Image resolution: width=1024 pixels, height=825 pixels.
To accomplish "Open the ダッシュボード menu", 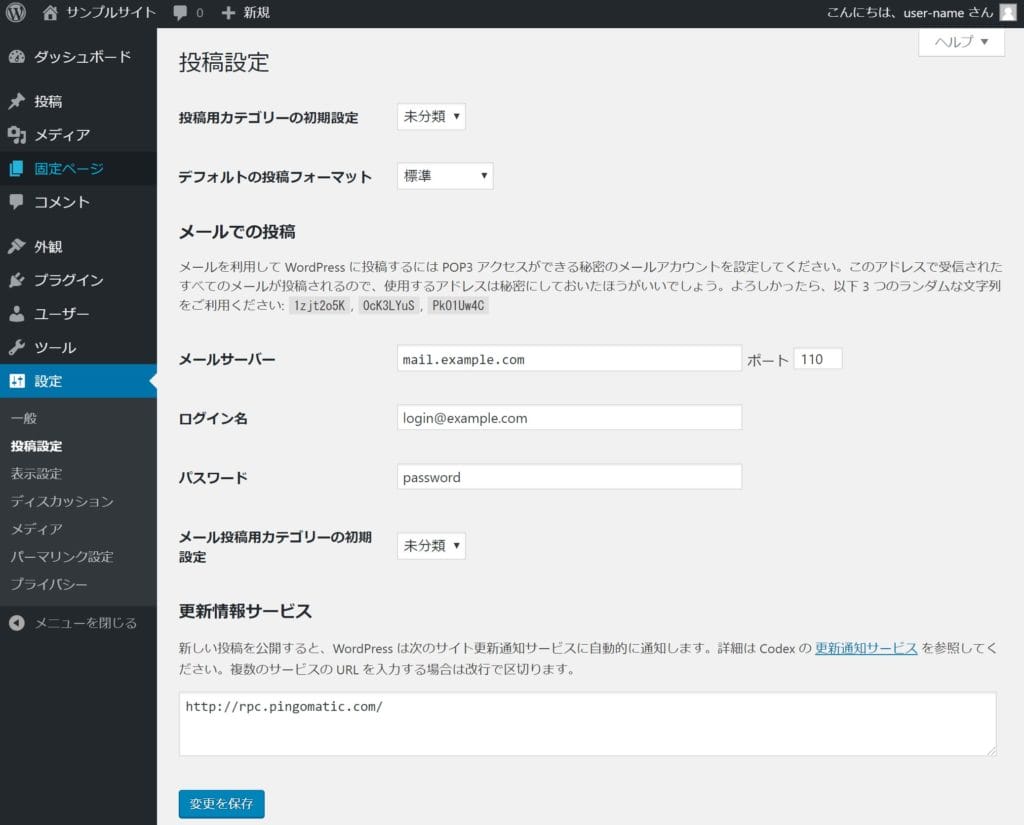I will point(78,57).
